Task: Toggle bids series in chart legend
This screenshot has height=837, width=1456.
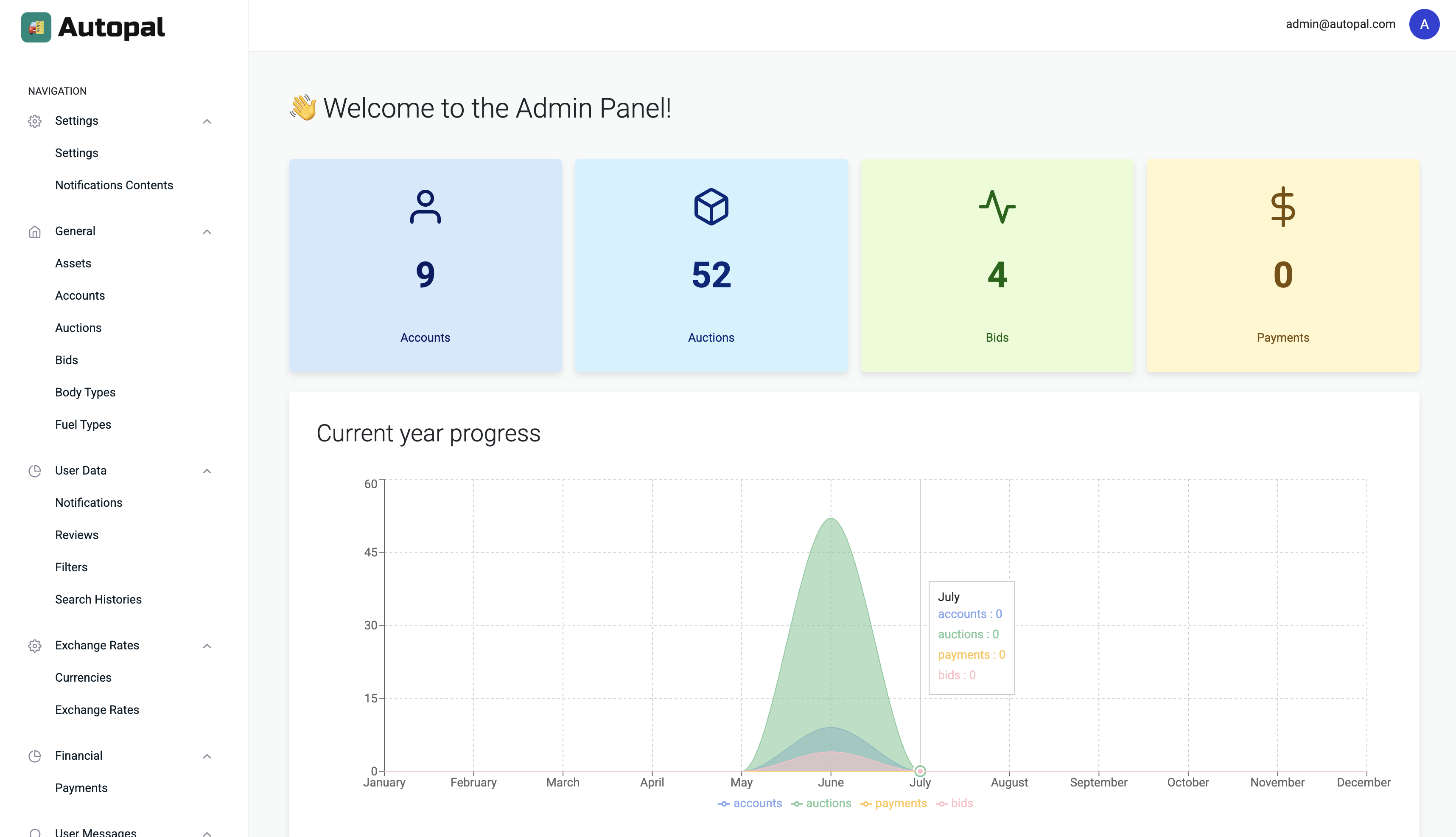Action: coord(955,803)
